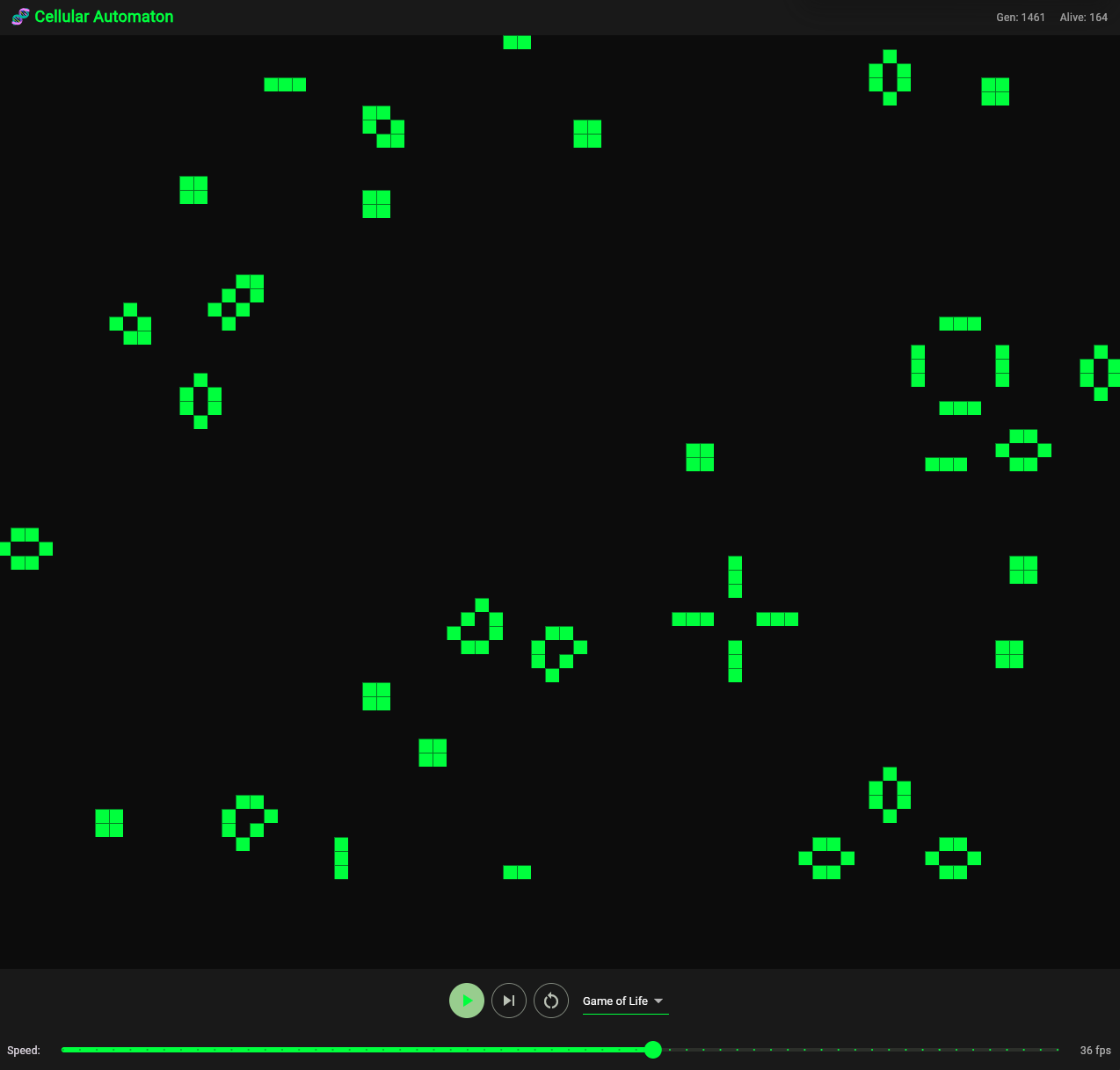This screenshot has height=1070, width=1120.
Task: Click the DNA logo icon
Action: 20,17
